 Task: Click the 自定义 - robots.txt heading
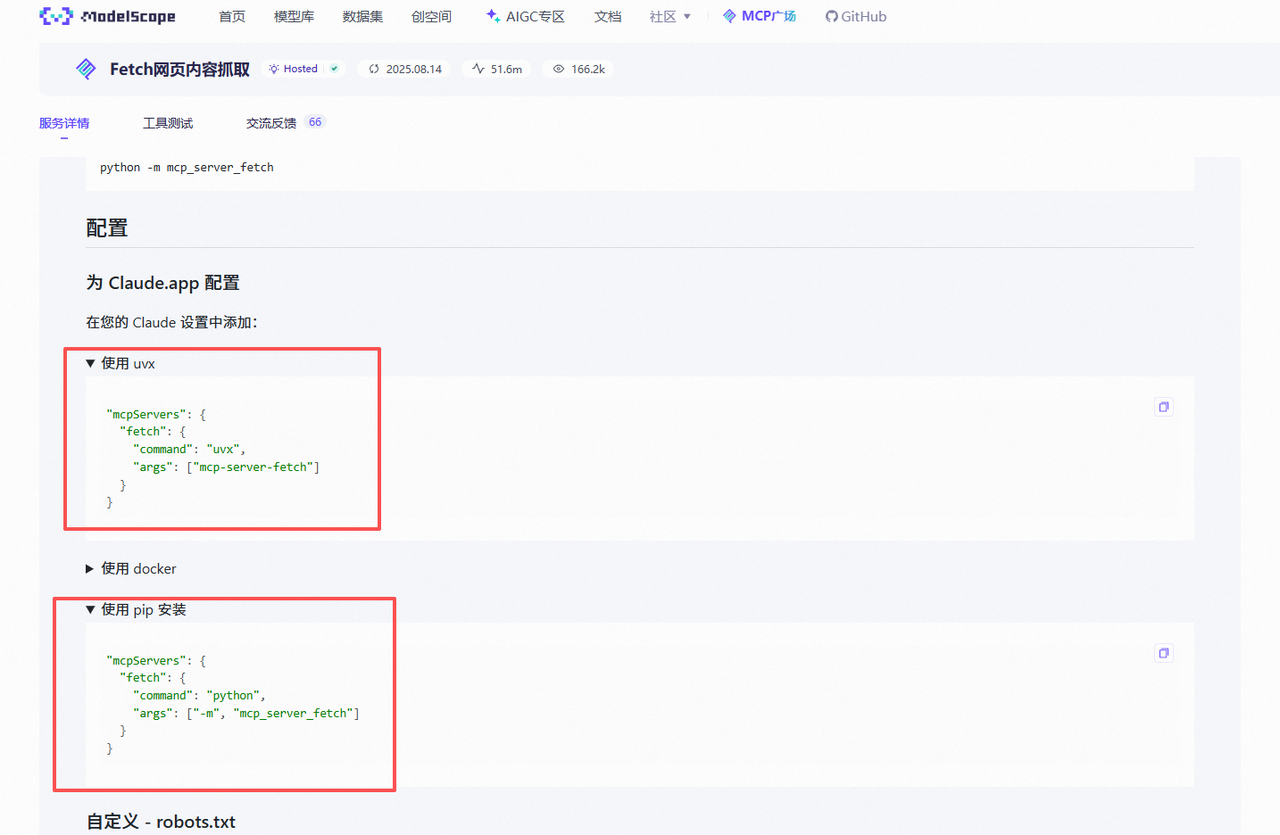(x=161, y=822)
